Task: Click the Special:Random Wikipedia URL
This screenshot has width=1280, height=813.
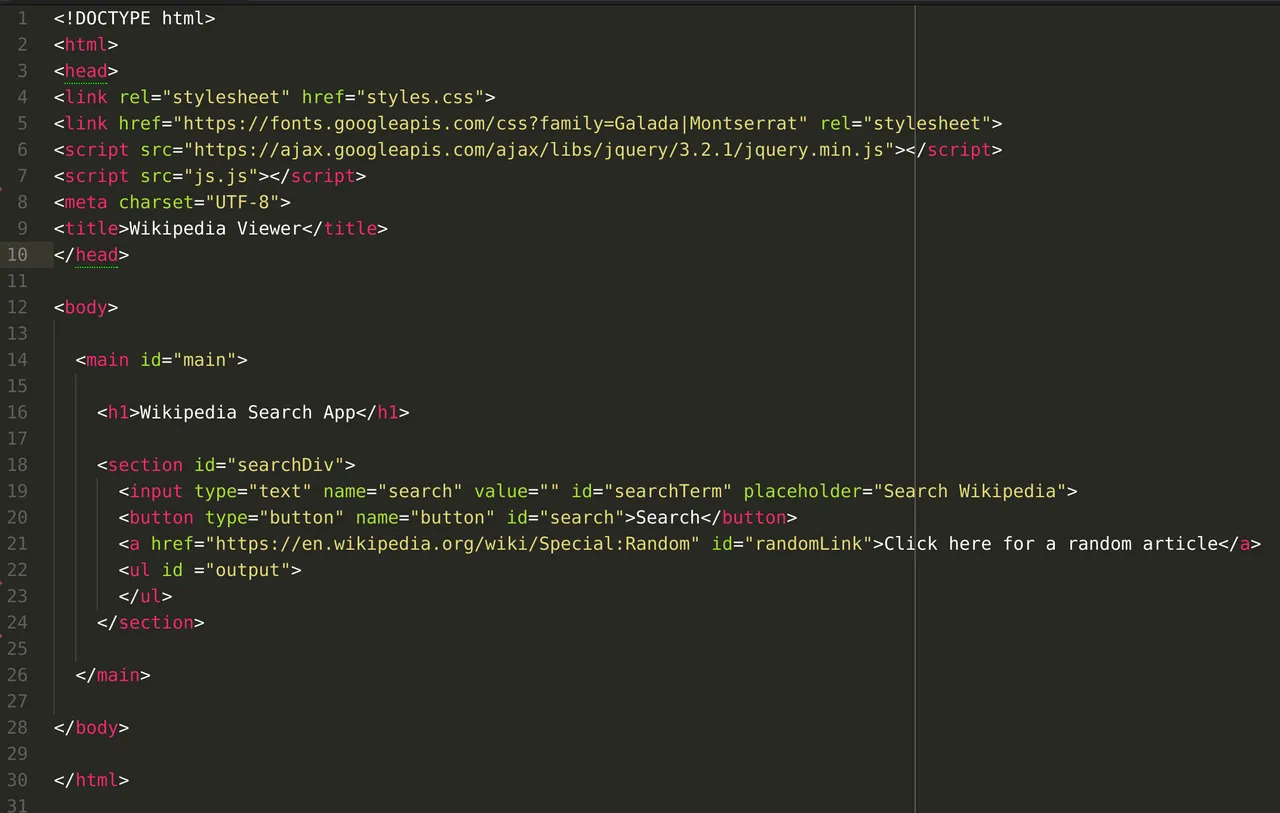Action: (x=452, y=543)
